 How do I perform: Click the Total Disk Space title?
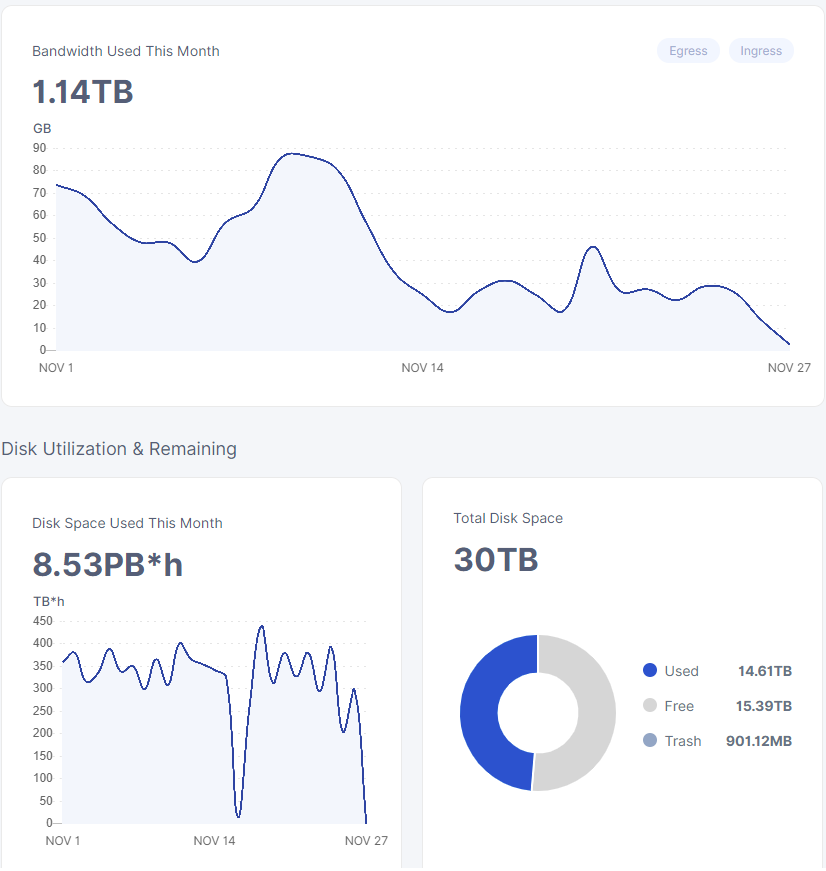point(508,518)
